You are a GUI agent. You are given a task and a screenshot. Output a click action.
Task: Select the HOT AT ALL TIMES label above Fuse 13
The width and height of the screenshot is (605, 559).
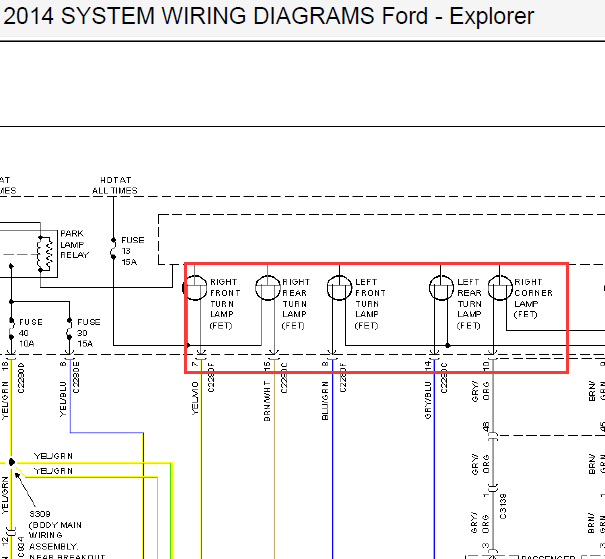(x=115, y=186)
